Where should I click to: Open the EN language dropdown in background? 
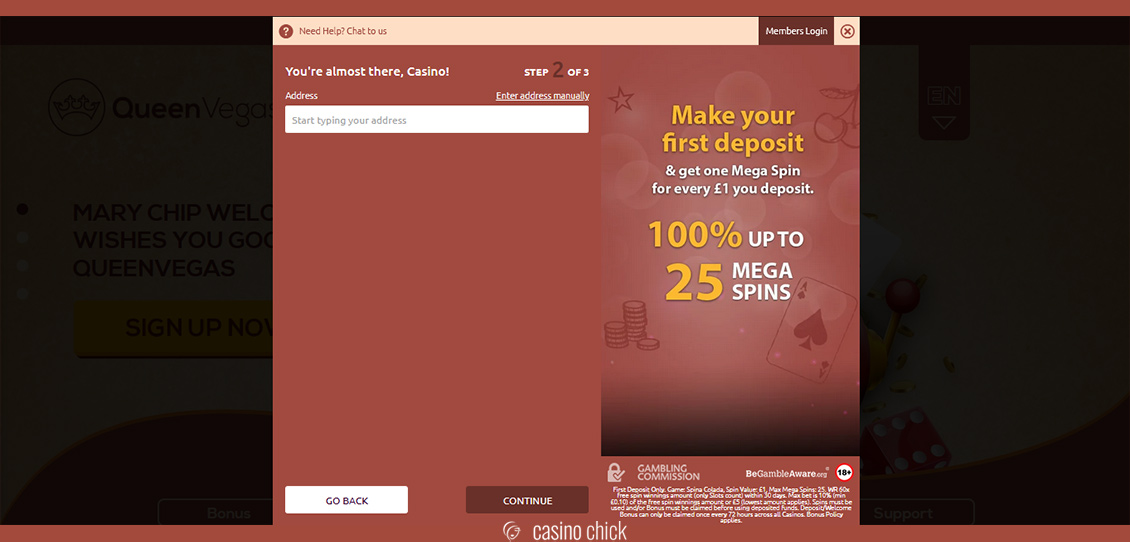click(943, 108)
